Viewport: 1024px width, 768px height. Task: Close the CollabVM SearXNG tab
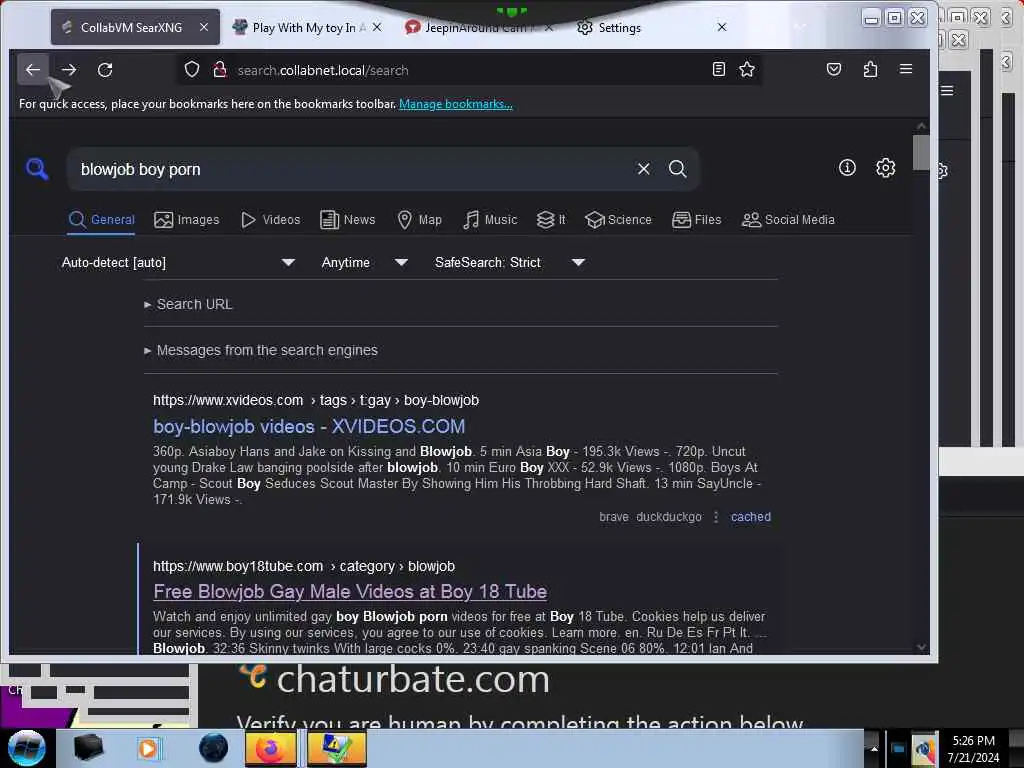(x=204, y=27)
